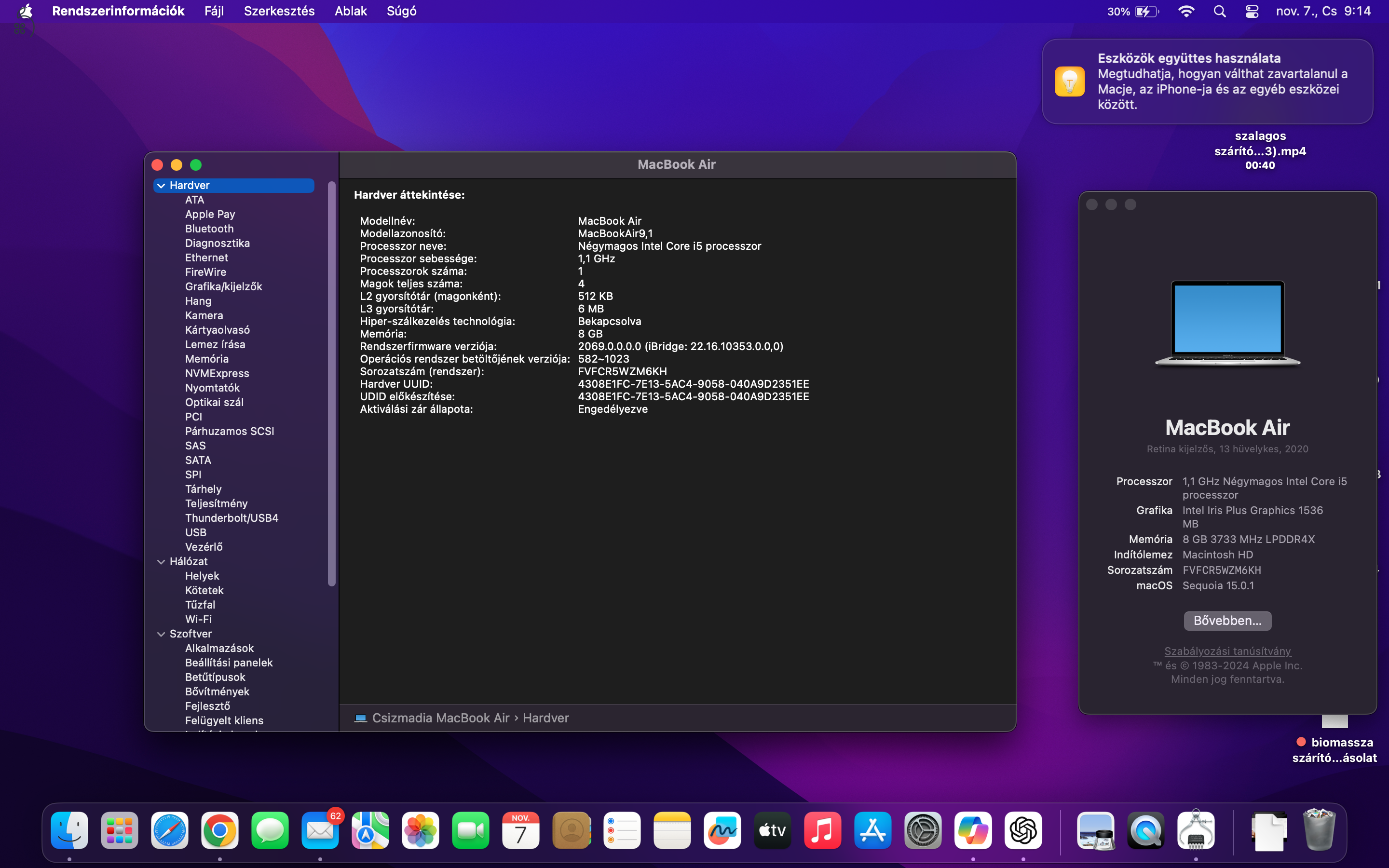This screenshot has width=1389, height=868.
Task: Open Reminders from the dock
Action: click(622, 830)
